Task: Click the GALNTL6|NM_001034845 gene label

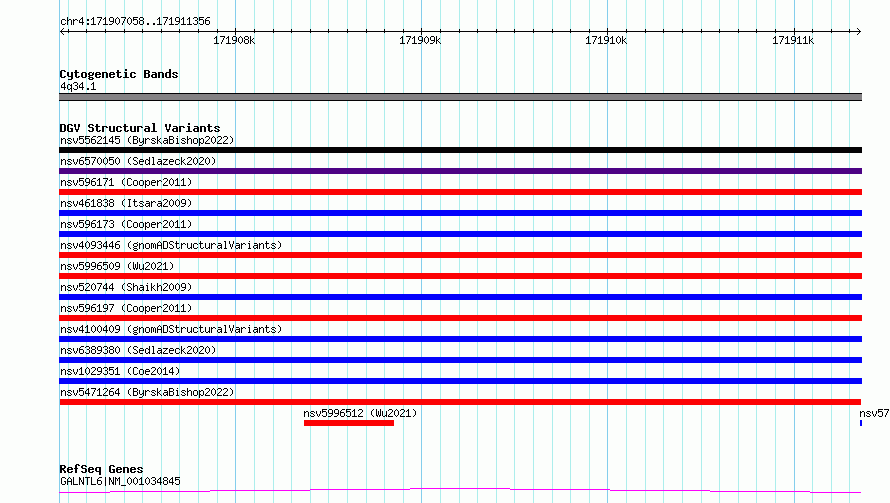Action: coord(120,481)
